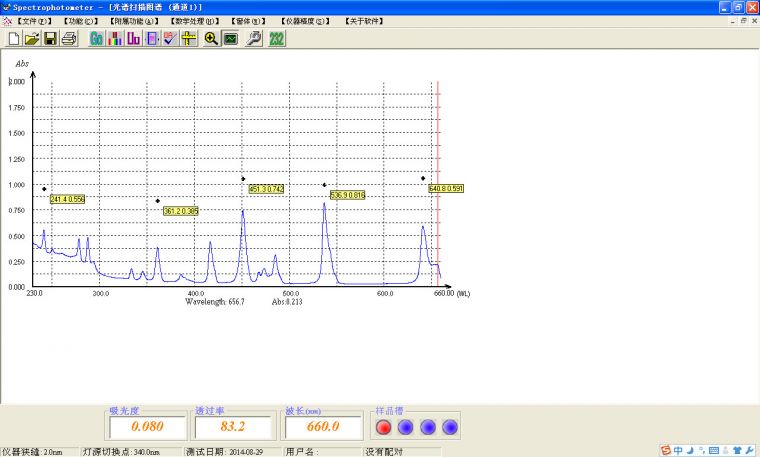Print the scan using the printer icon
The image size is (760, 457).
coord(69,39)
